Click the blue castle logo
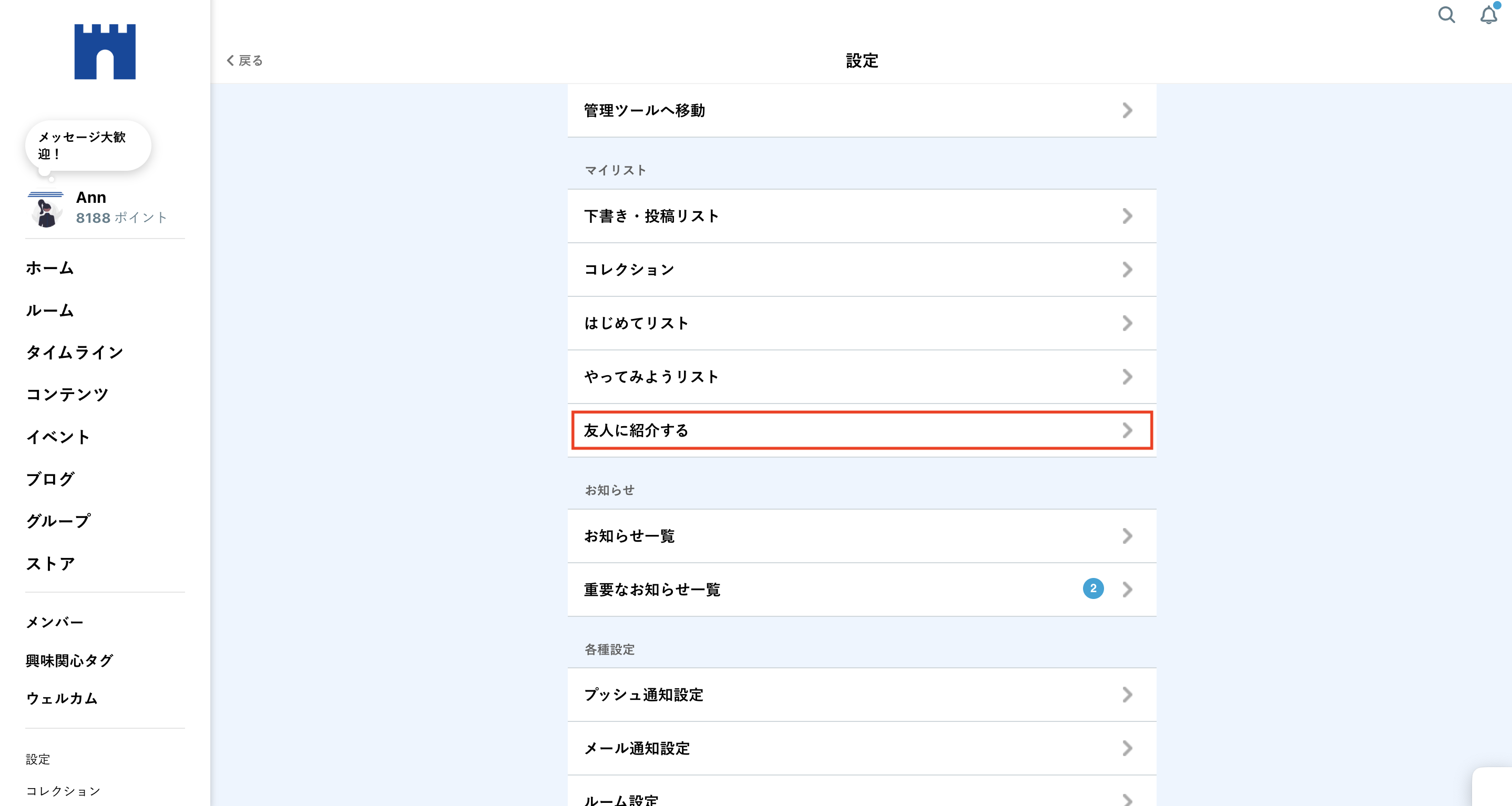1512x806 pixels. (x=105, y=51)
